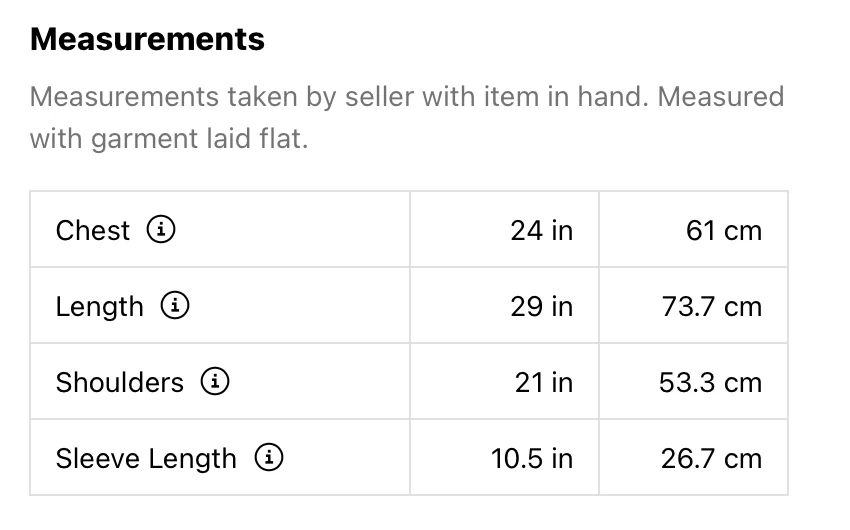Open the Length measurement info icon
850x530 pixels.
pyautogui.click(x=175, y=306)
